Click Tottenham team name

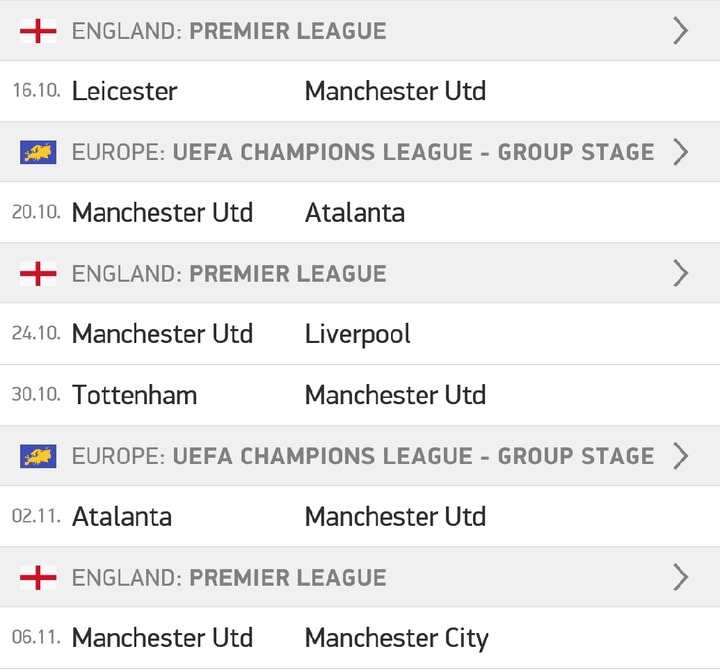[x=135, y=395]
